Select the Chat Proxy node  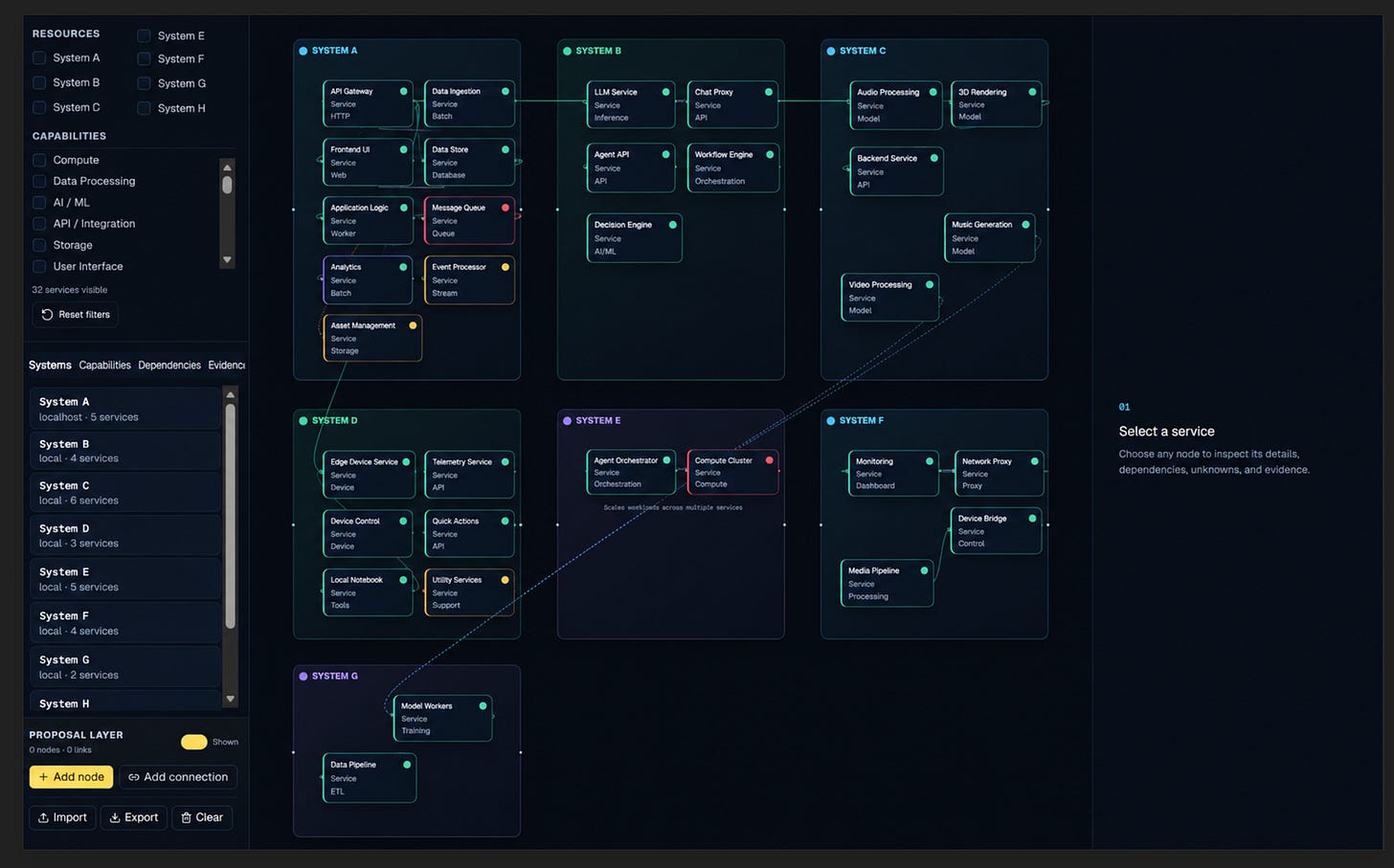click(732, 104)
